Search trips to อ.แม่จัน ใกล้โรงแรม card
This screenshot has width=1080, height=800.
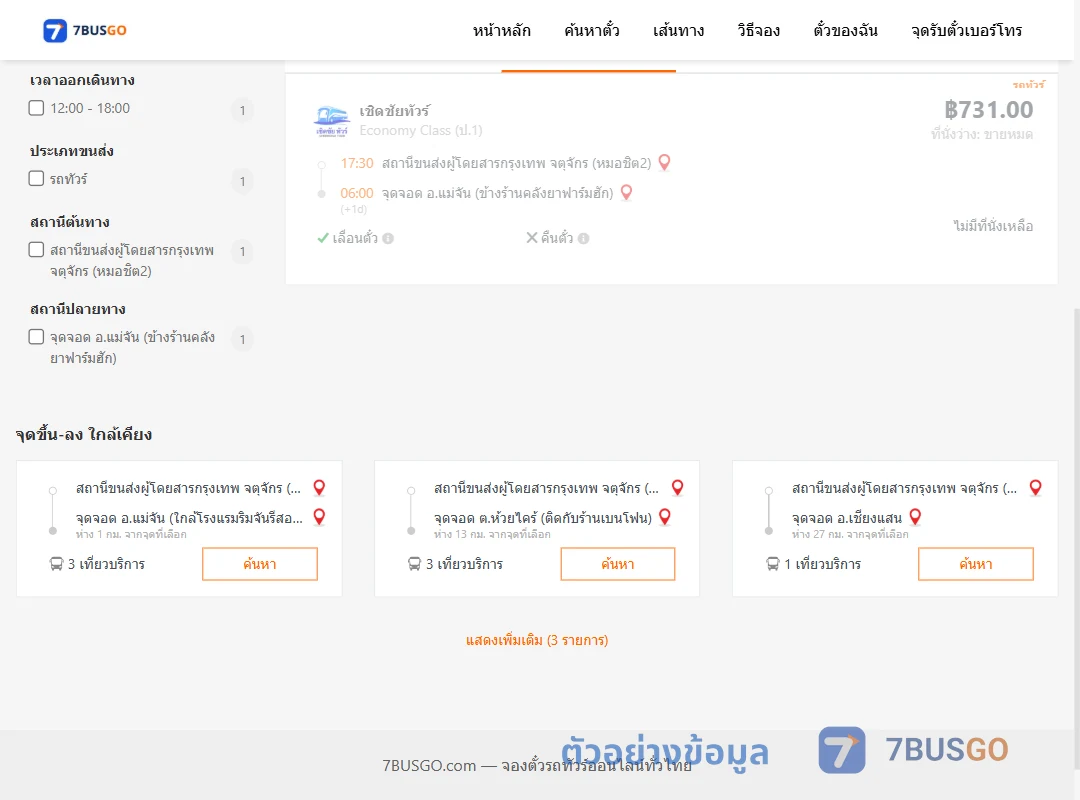click(x=260, y=564)
